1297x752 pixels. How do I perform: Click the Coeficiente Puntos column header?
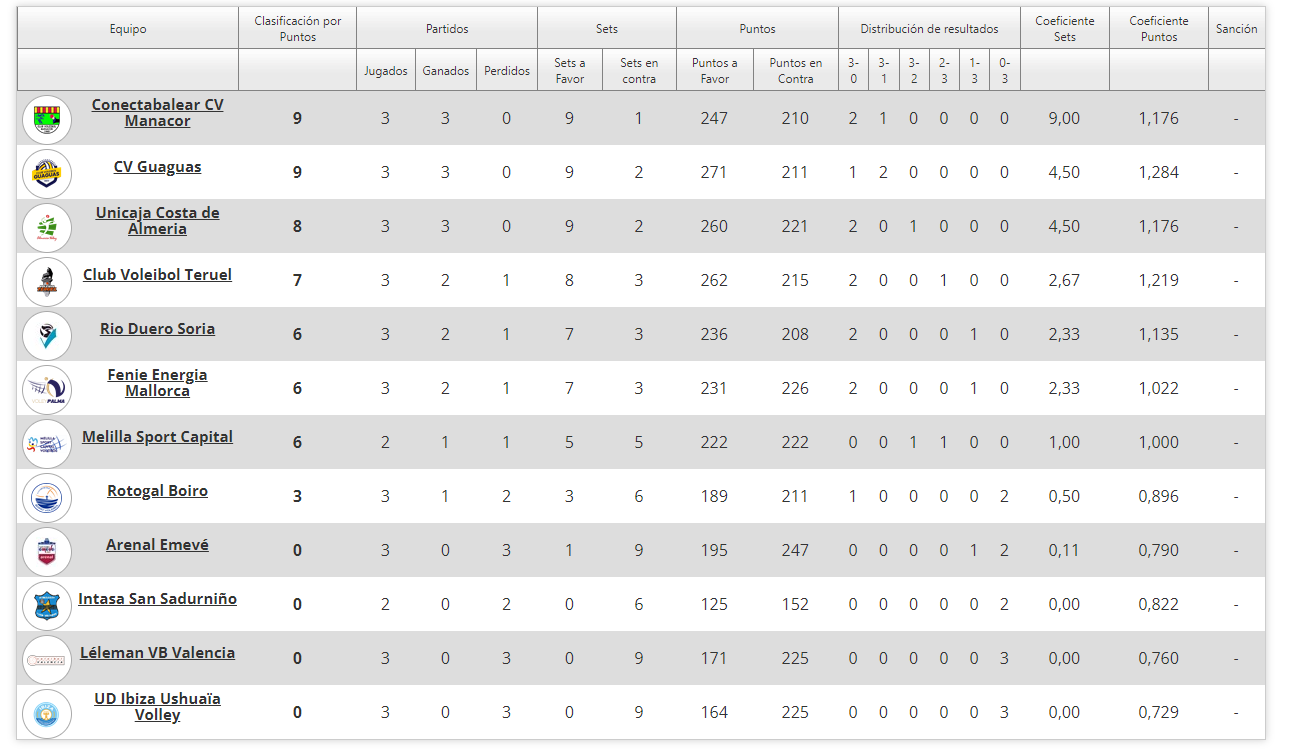[x=1159, y=29]
